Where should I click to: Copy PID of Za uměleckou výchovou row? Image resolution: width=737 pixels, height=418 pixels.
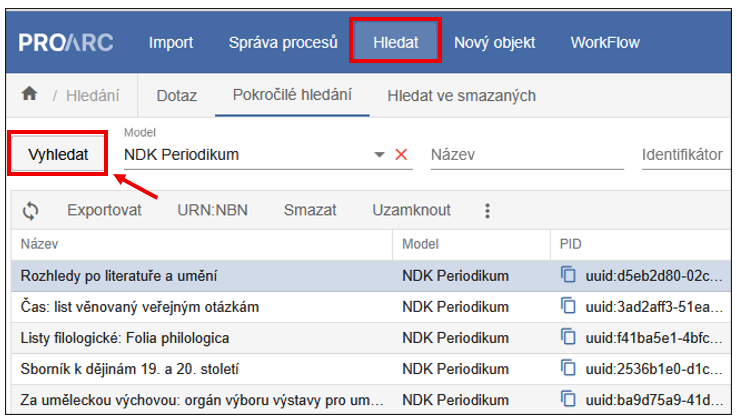568,399
